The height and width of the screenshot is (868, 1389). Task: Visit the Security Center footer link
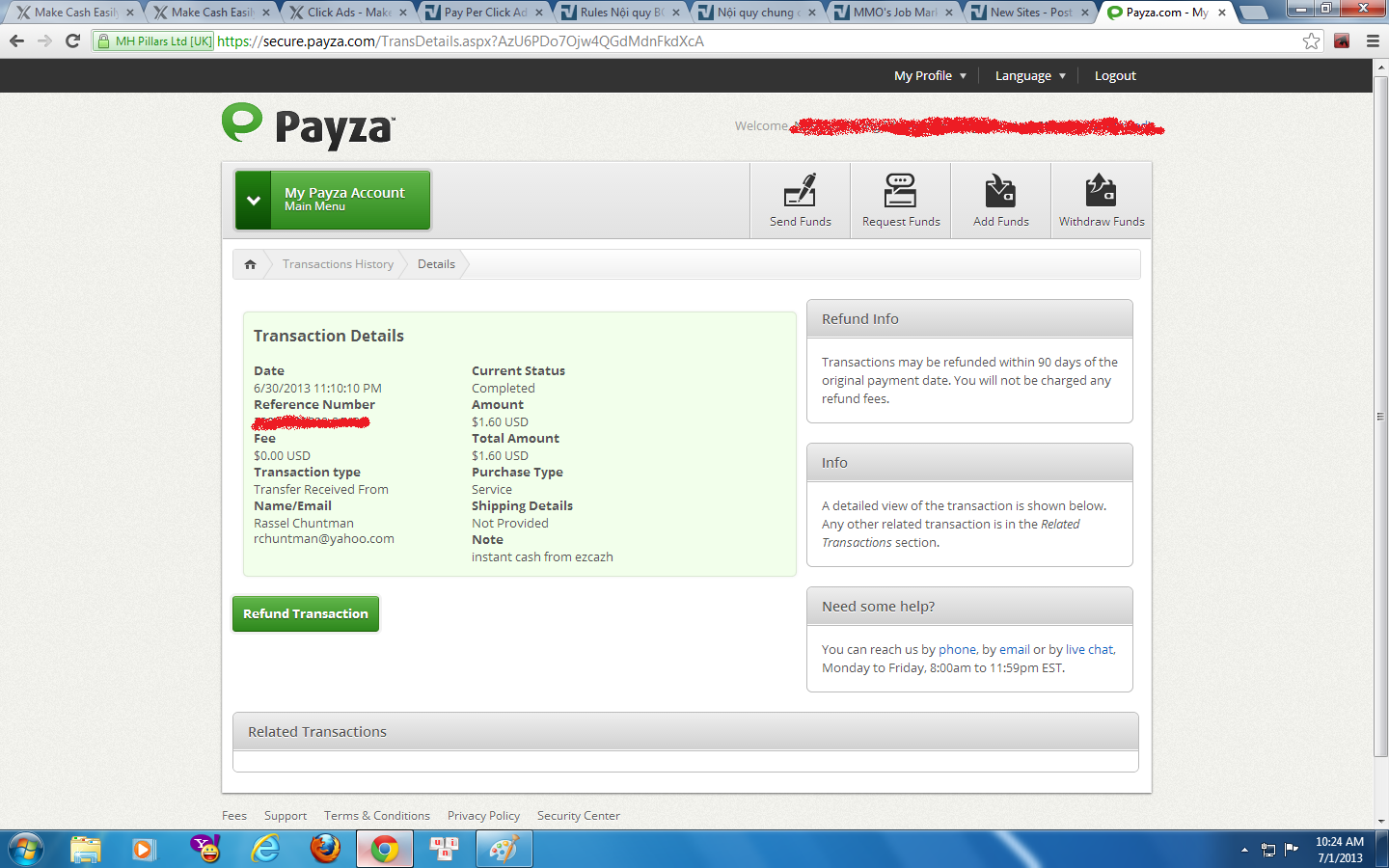coord(579,816)
